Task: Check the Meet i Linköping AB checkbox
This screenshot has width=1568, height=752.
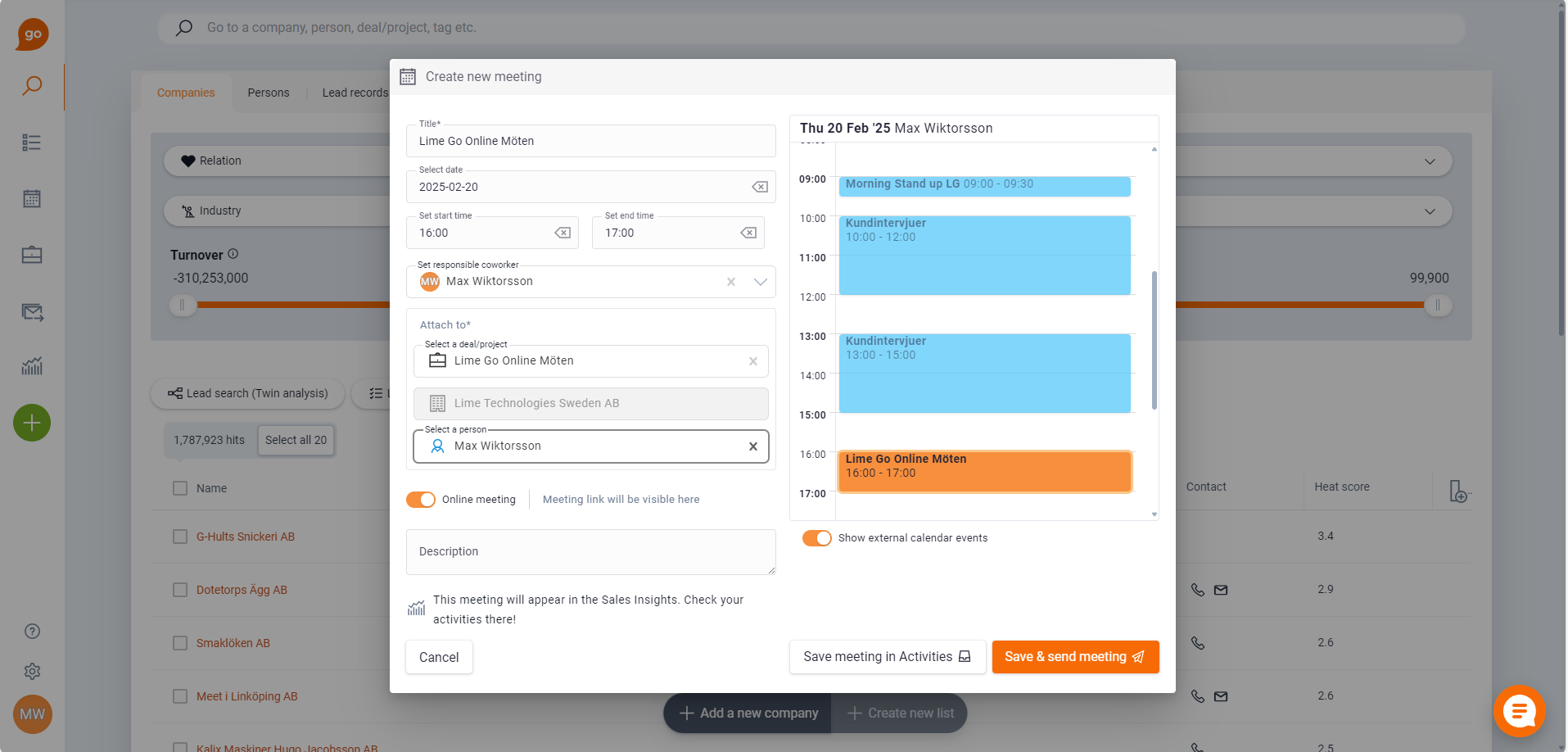Action: (x=180, y=696)
